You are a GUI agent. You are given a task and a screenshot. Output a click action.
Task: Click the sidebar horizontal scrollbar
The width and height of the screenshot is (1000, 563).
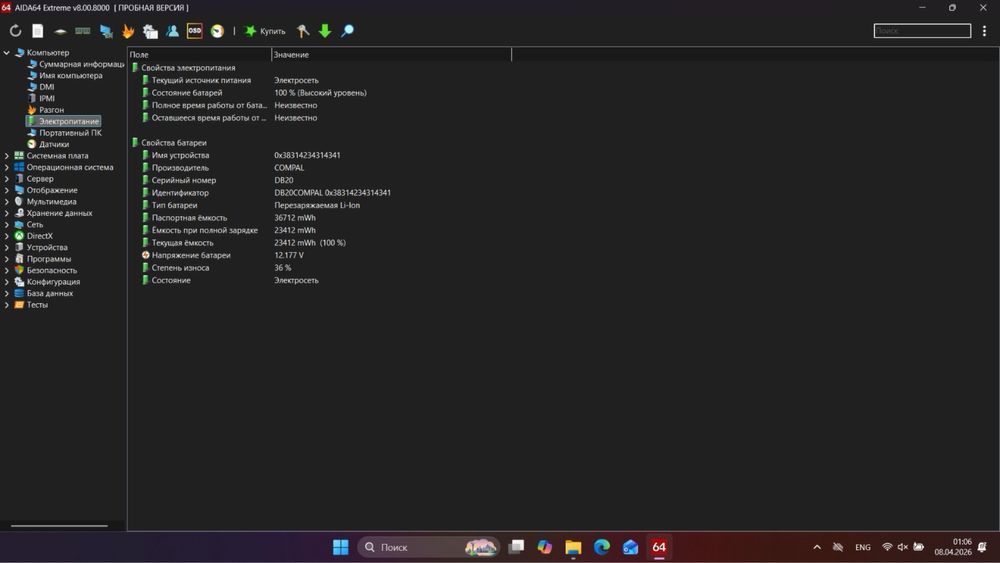click(x=59, y=526)
